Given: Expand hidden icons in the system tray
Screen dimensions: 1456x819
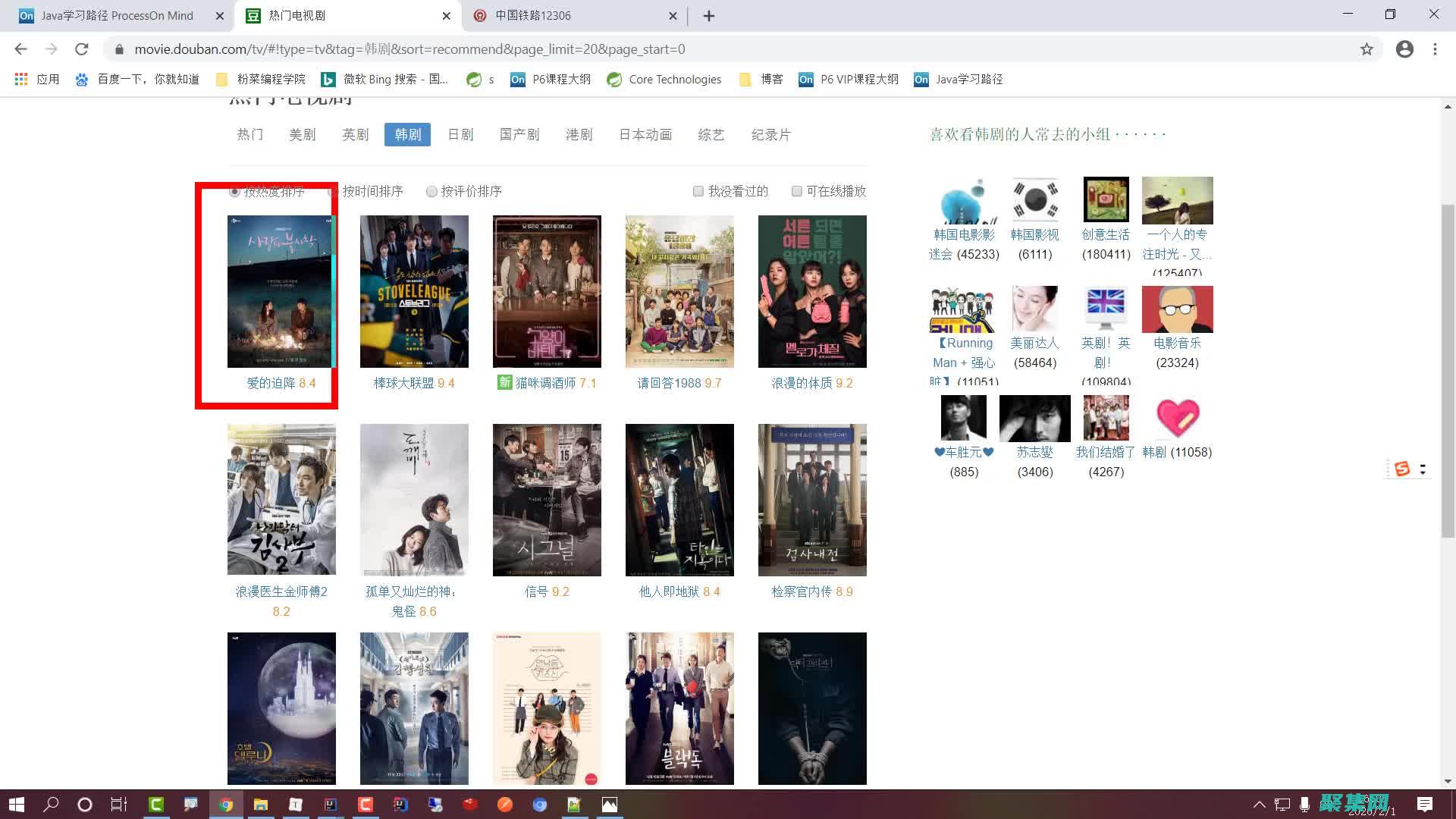Looking at the screenshot, I should click(x=1260, y=804).
